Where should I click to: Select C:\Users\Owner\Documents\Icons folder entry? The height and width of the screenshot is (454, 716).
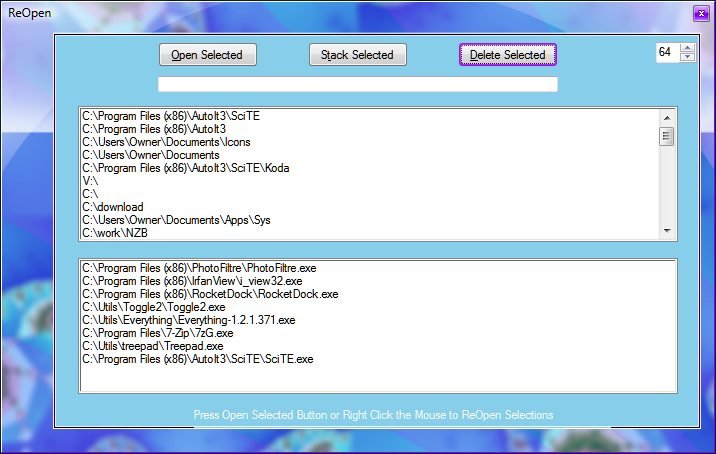click(x=166, y=142)
